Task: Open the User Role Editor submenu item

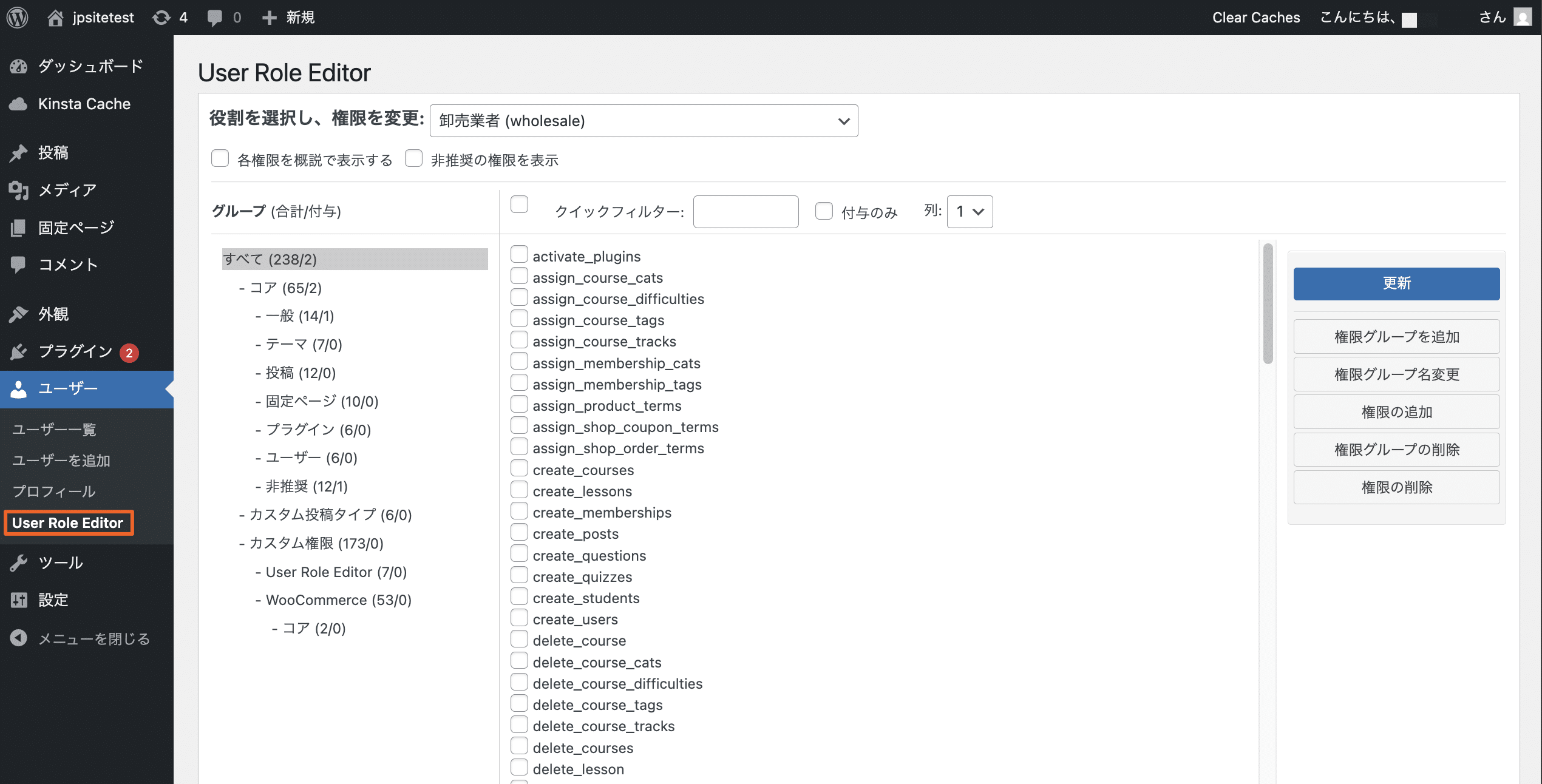Action: [x=68, y=522]
